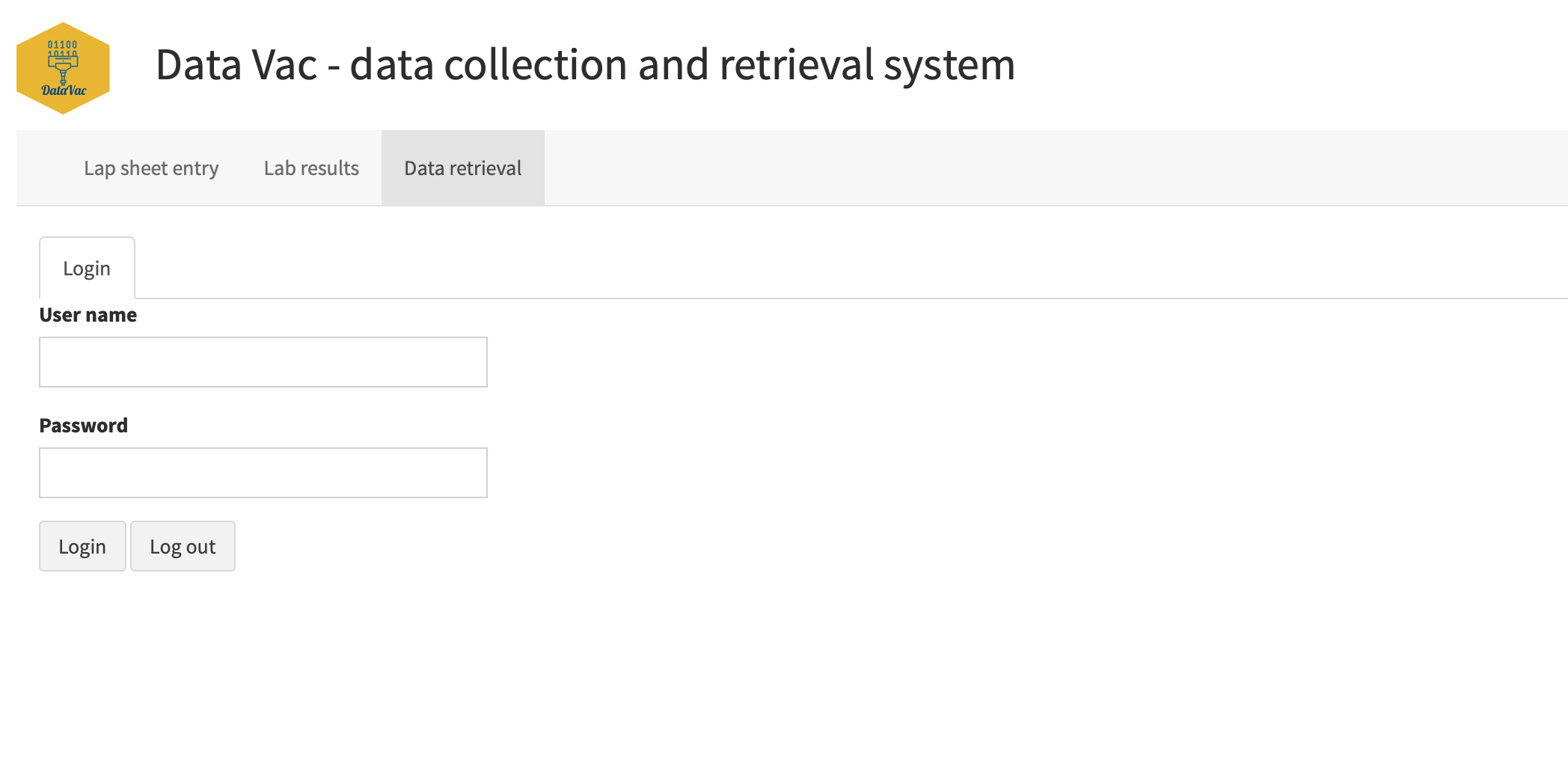The width and height of the screenshot is (1568, 775).
Task: Select the Login sub-tab
Action: click(x=87, y=269)
